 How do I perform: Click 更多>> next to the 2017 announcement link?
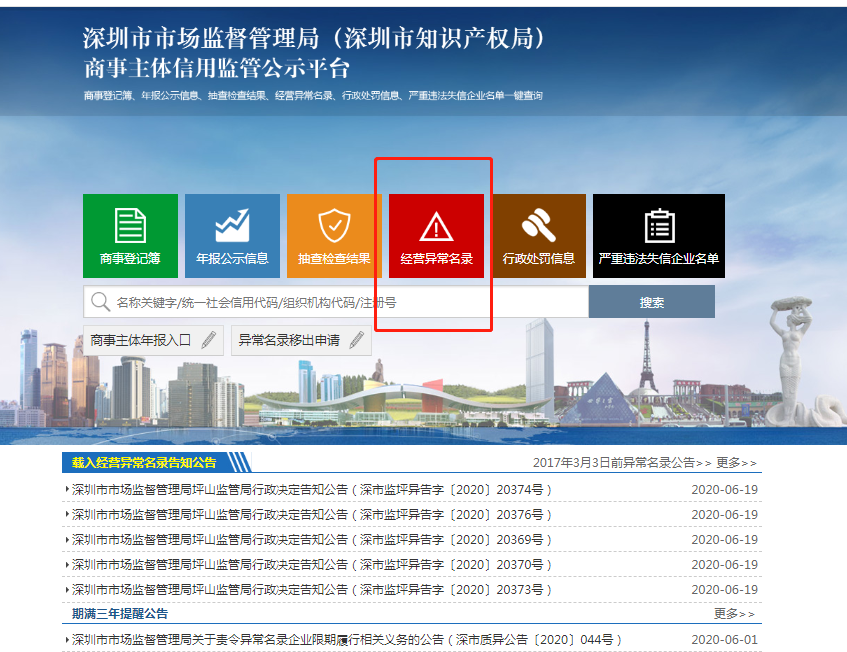[x=736, y=463]
